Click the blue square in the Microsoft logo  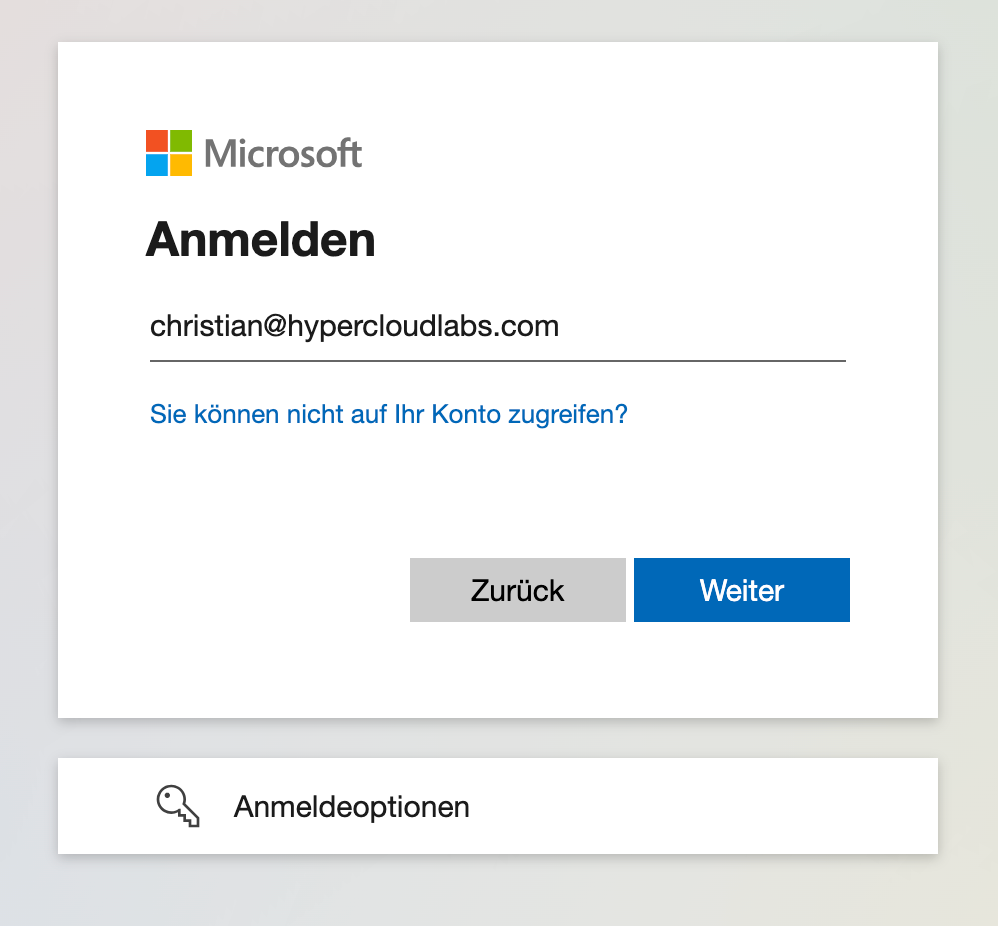[157, 165]
